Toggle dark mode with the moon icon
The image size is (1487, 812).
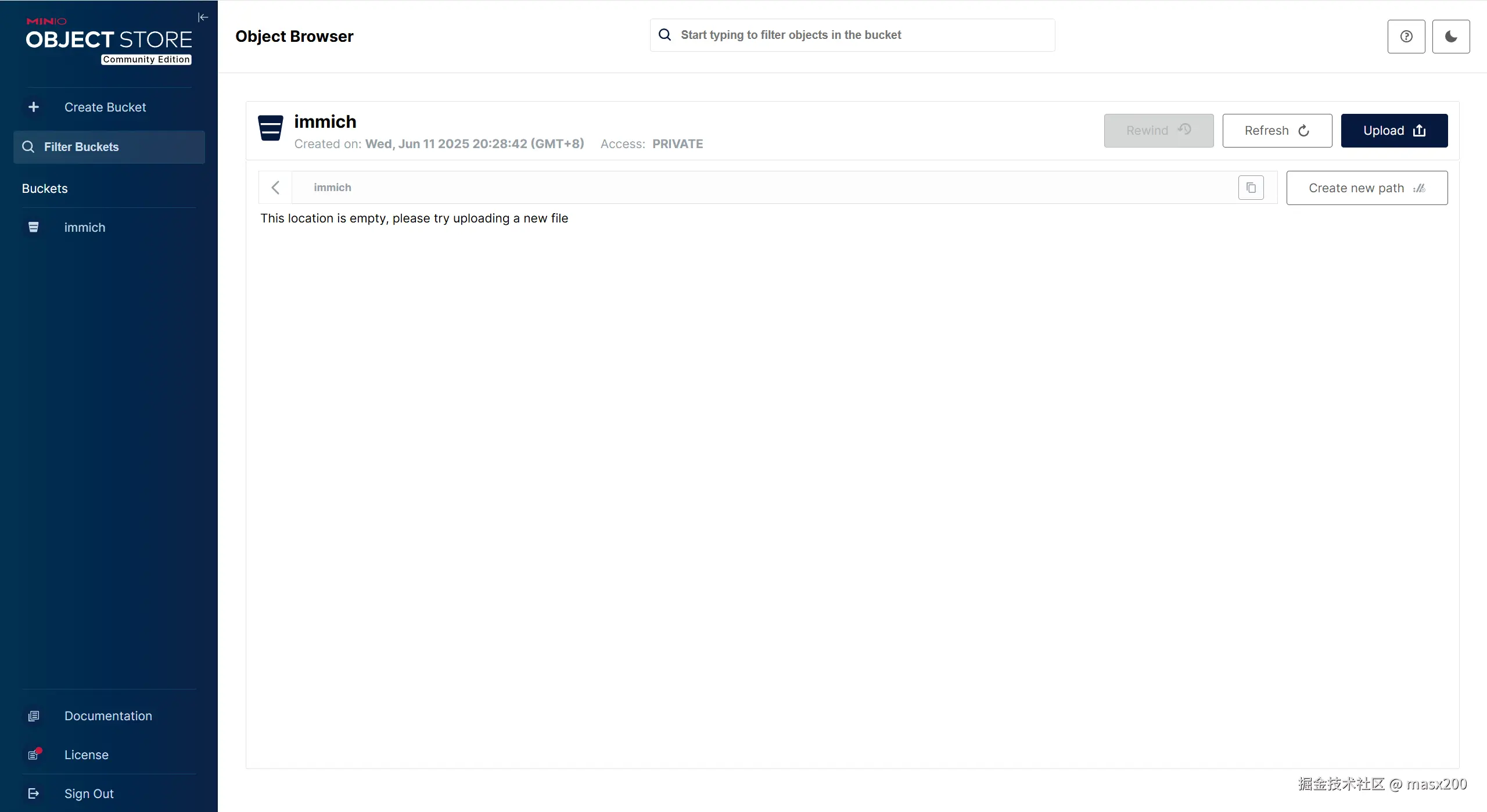pyautogui.click(x=1451, y=37)
